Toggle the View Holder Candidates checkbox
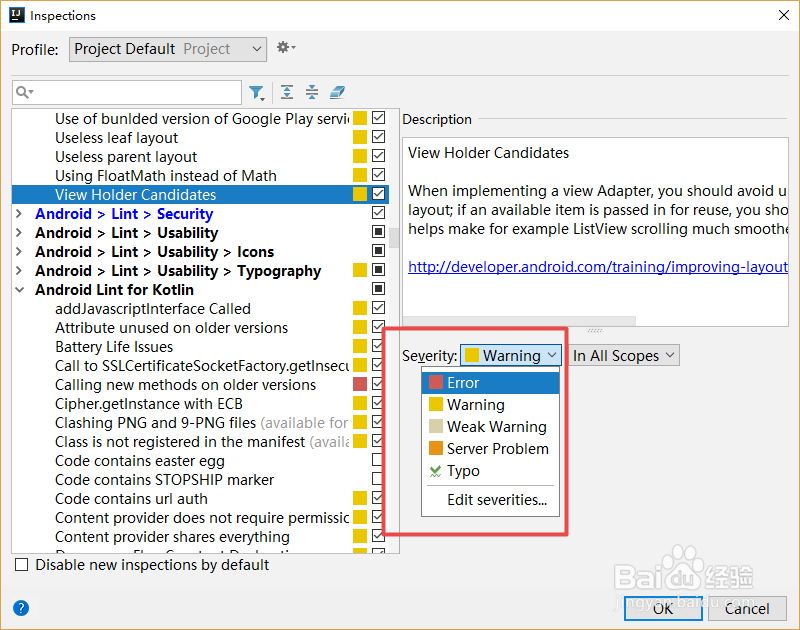 click(378, 194)
